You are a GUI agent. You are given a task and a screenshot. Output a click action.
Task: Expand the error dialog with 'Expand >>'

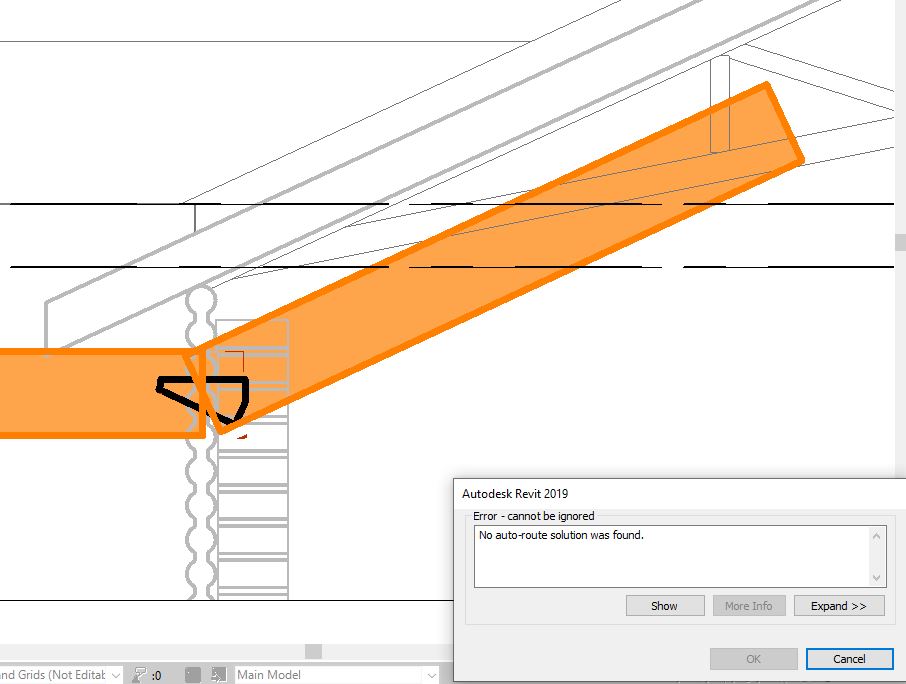(x=838, y=605)
